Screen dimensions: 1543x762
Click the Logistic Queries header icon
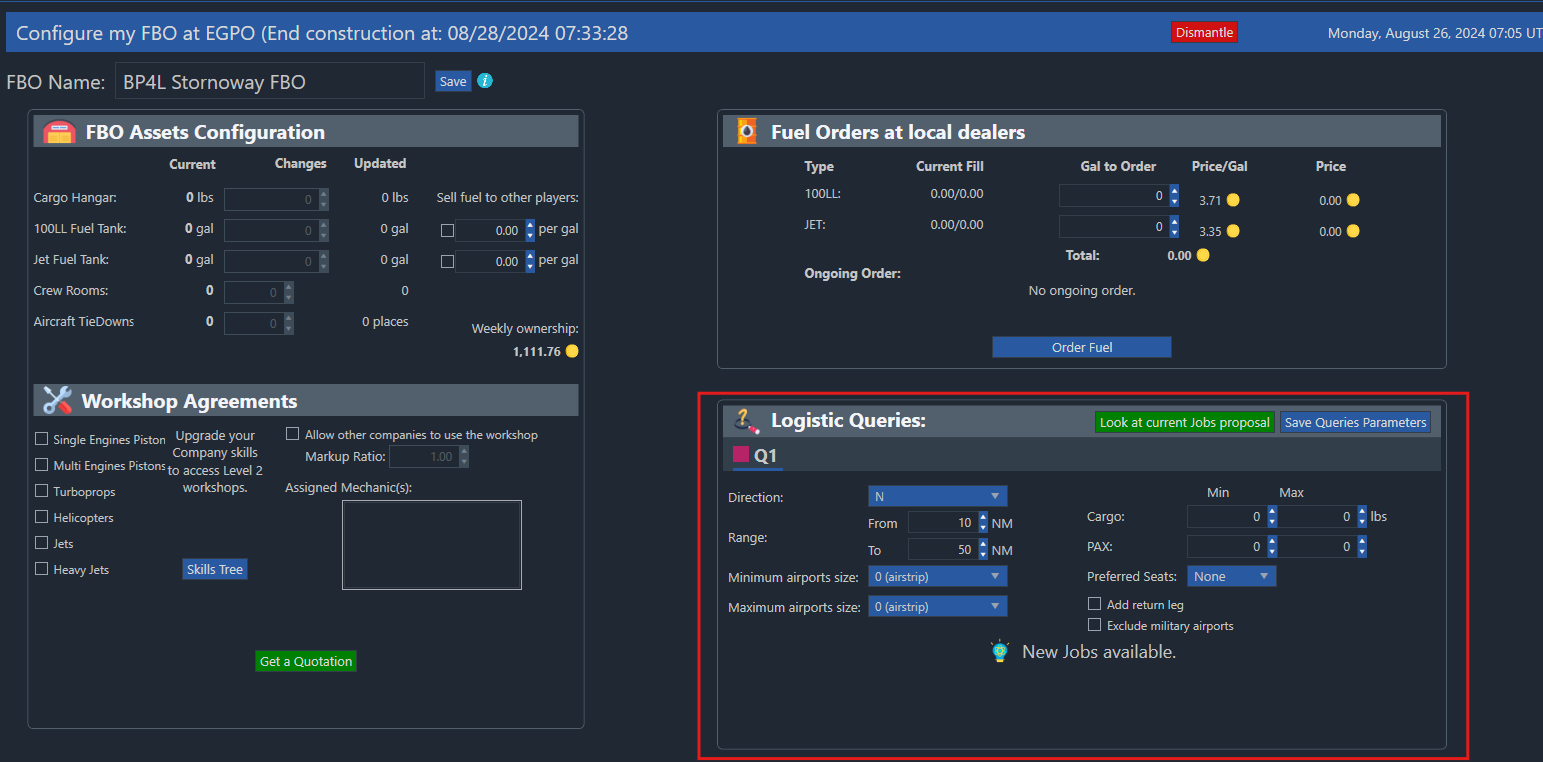(x=747, y=421)
